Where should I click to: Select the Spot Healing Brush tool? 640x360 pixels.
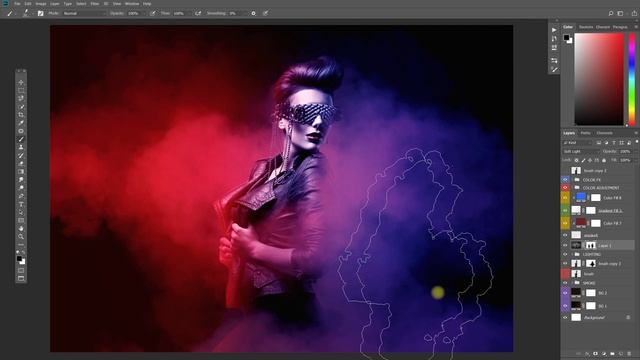click(21, 131)
